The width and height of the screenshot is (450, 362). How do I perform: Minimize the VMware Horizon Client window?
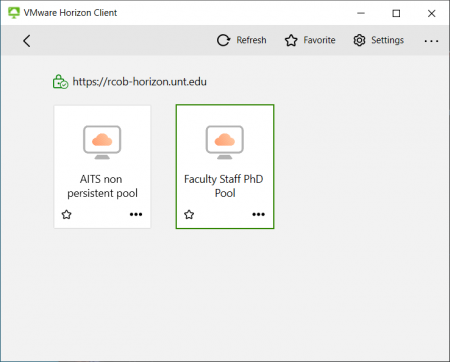(x=361, y=13)
